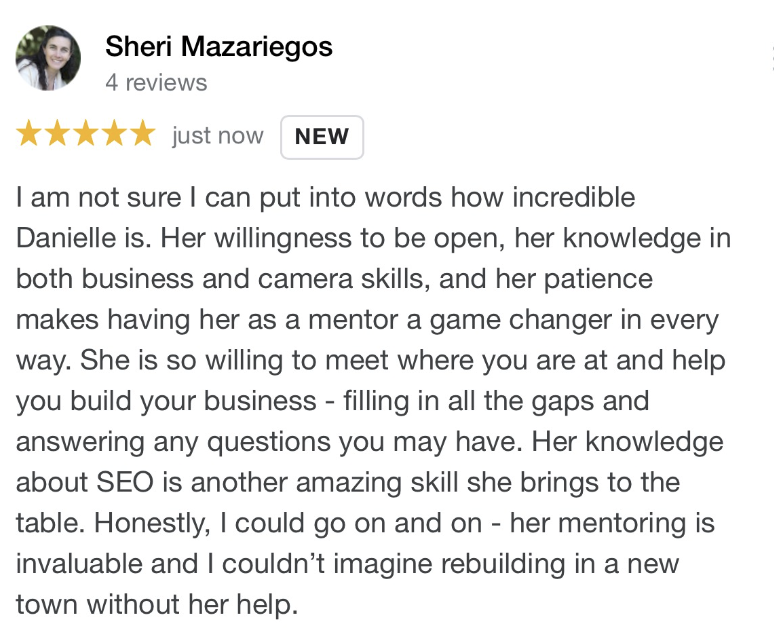Open Sheri Mazariegos's profile photo

tap(48, 58)
